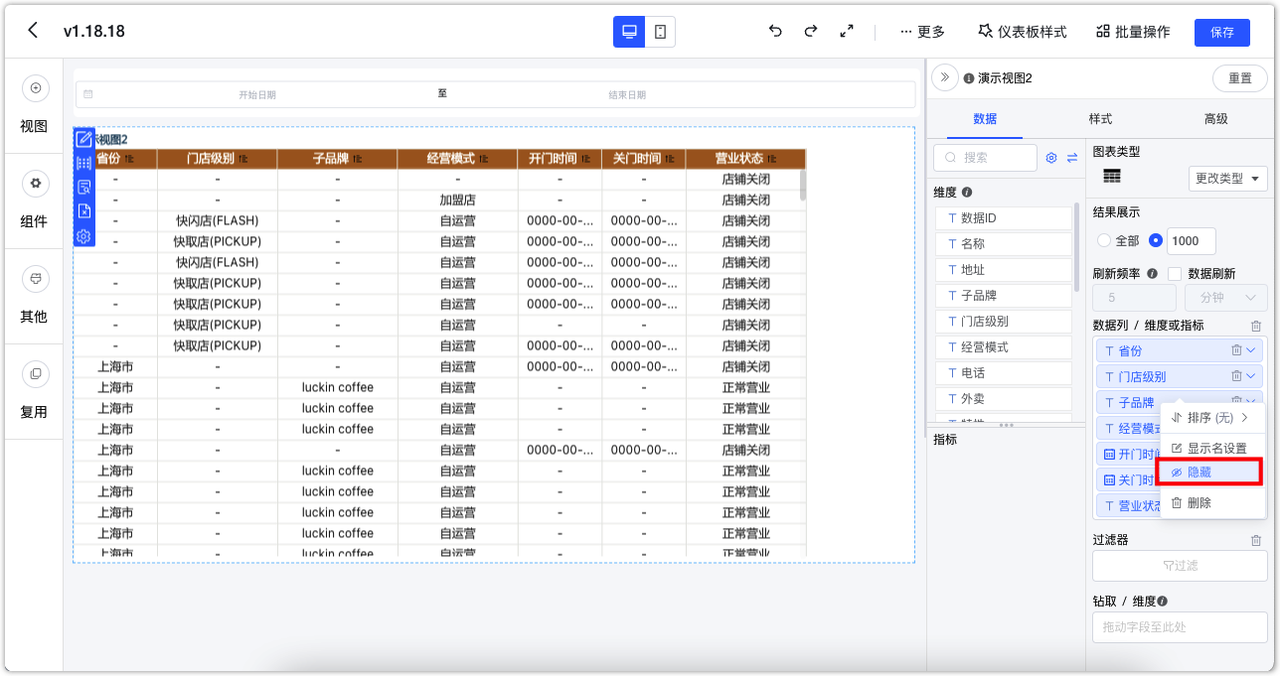Switch to the 样式 tab
1280x676 pixels.
pyautogui.click(x=1100, y=118)
